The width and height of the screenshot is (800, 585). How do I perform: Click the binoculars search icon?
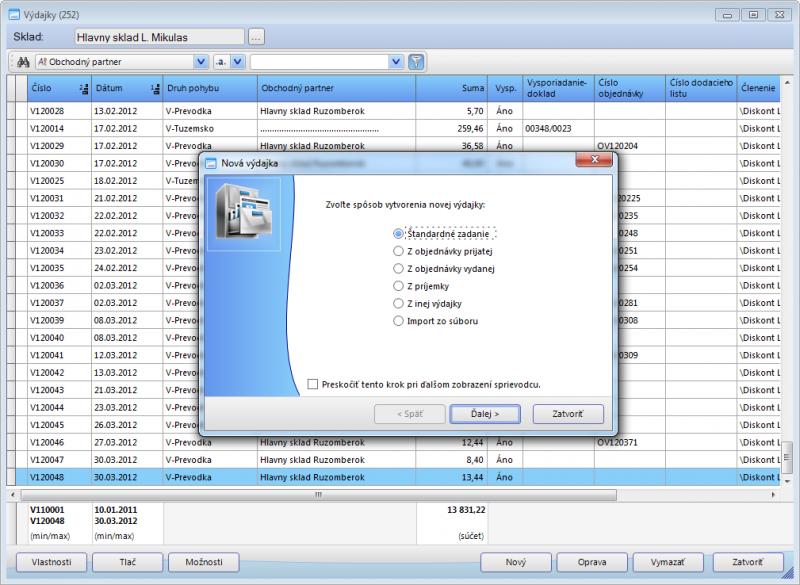(23, 62)
